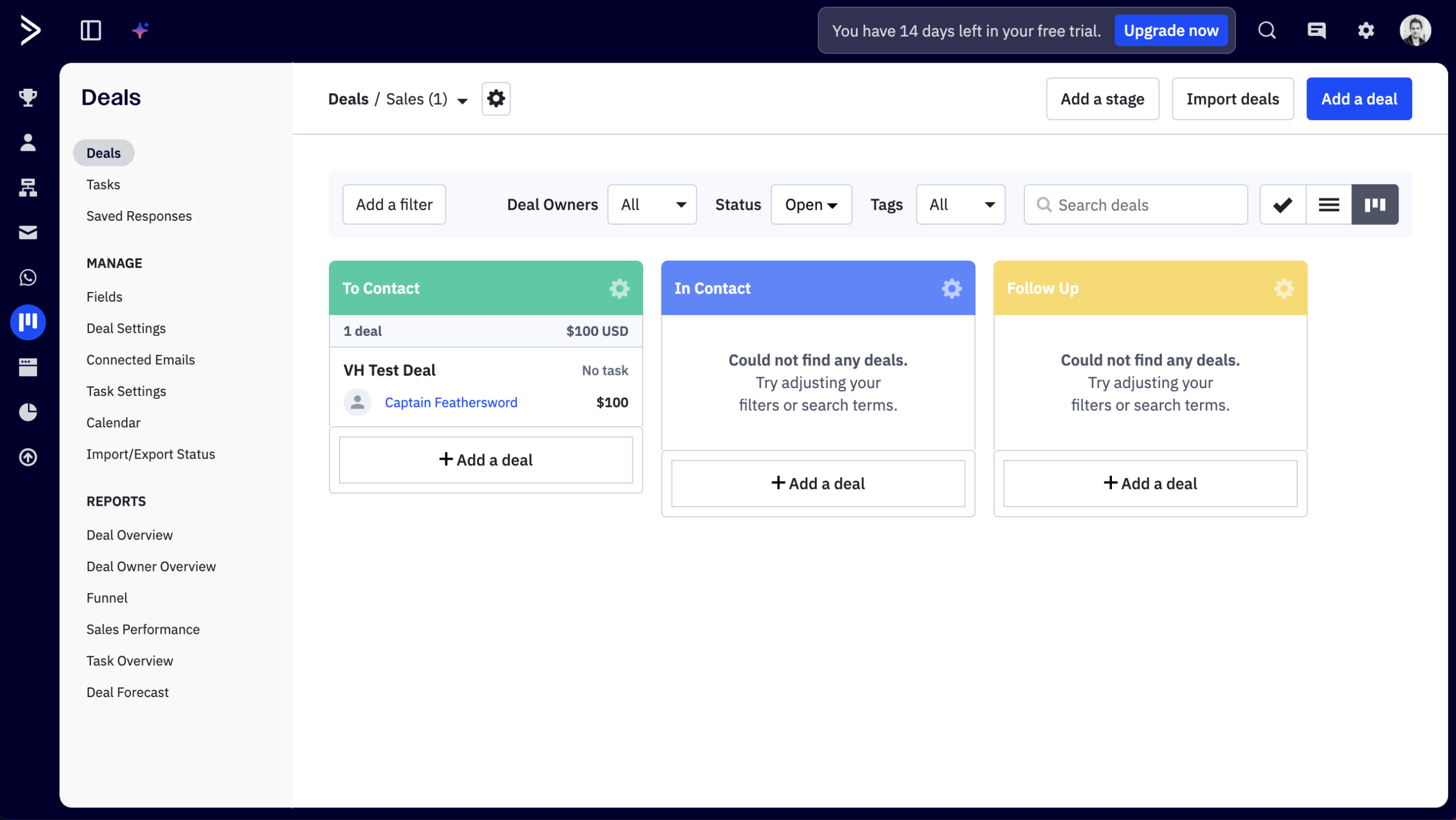
Task: Open the trophy icon in left sidebar
Action: (28, 97)
